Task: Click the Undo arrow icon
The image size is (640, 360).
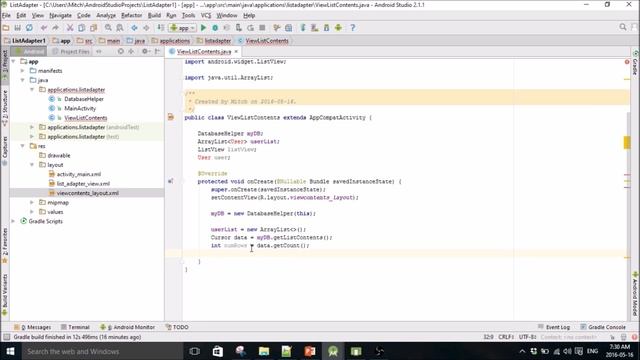Action: 44,28
